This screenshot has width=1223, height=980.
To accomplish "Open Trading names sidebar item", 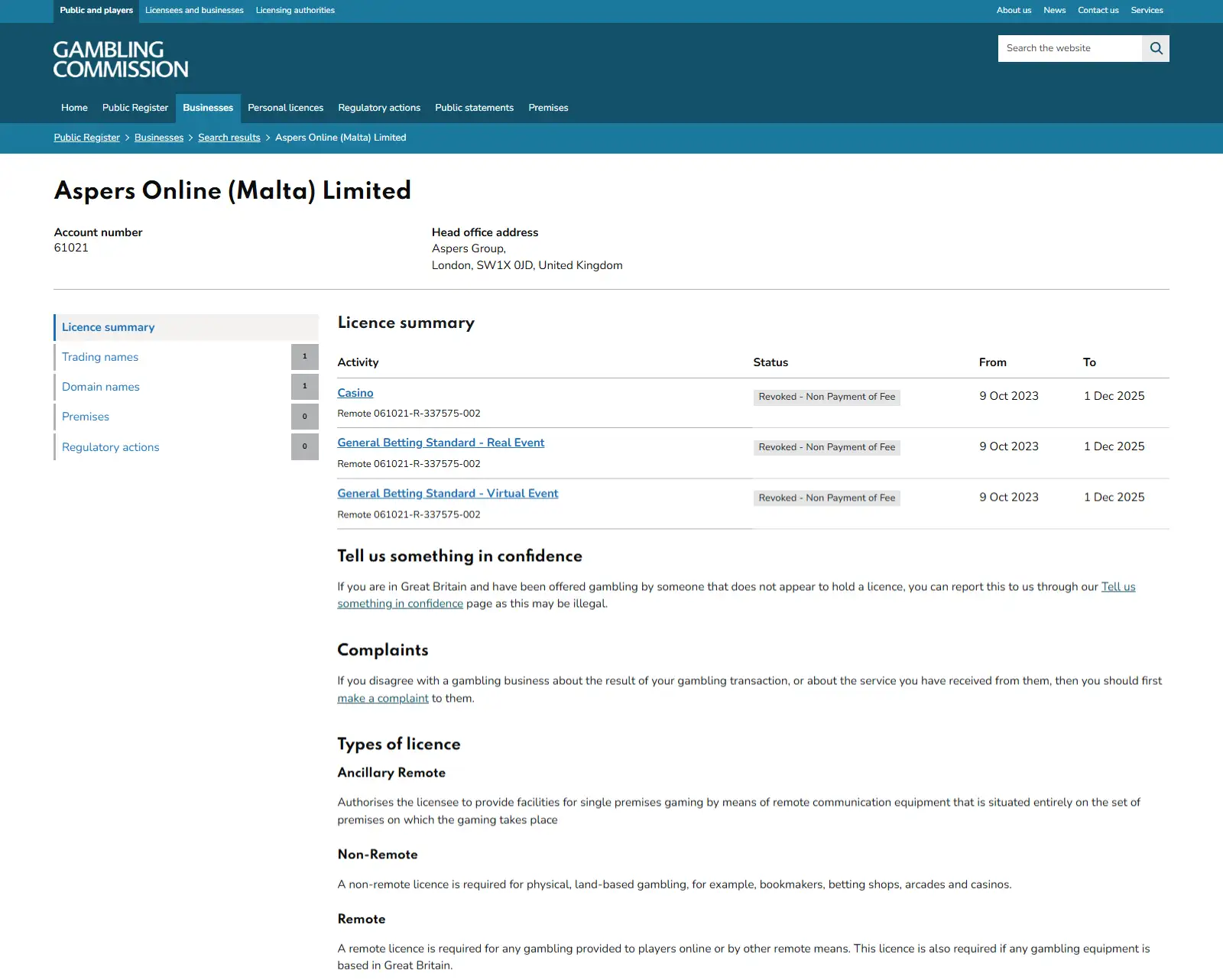I will (x=172, y=357).
